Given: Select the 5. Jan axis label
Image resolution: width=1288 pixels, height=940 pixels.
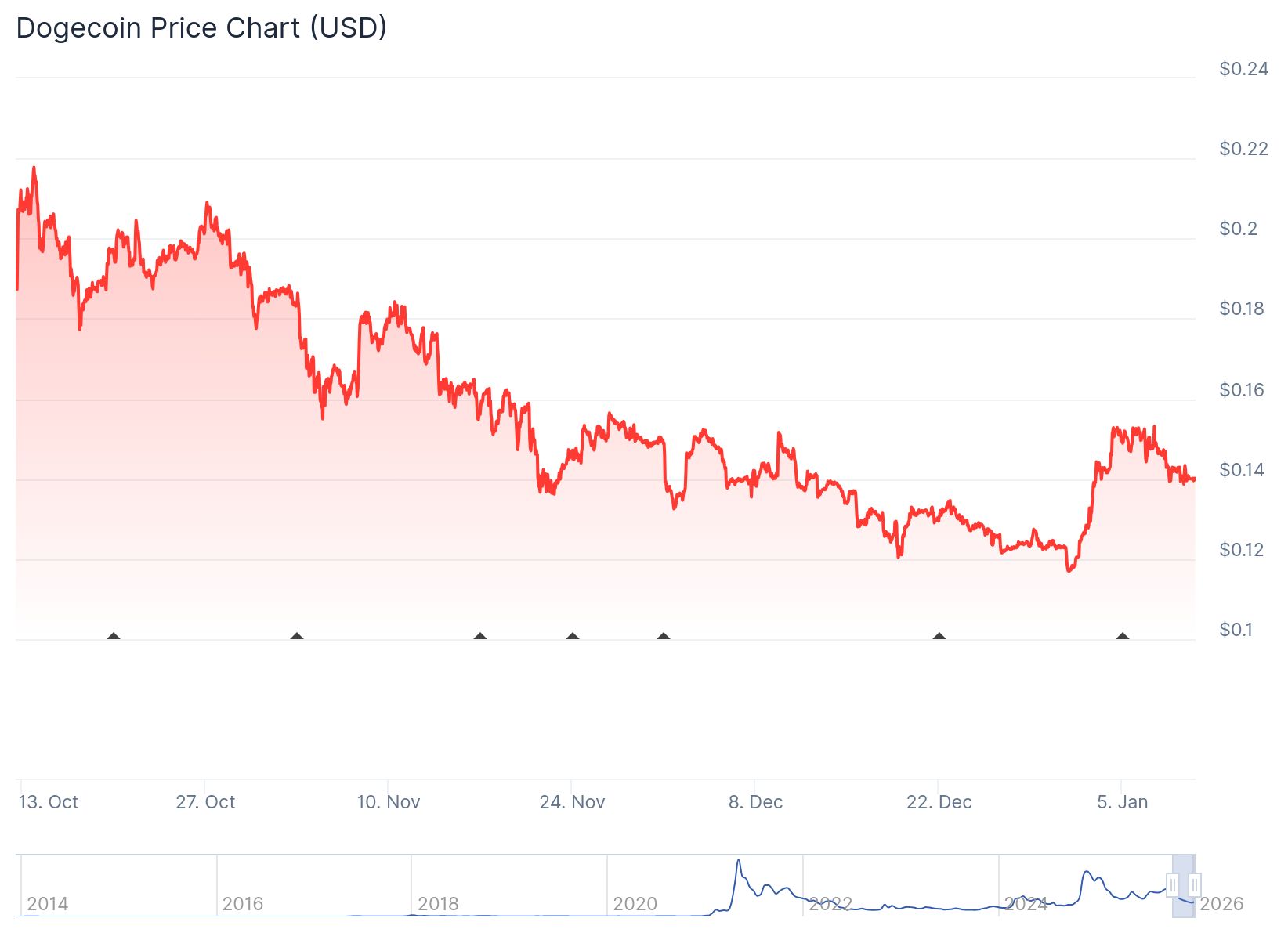Looking at the screenshot, I should point(1122,802).
